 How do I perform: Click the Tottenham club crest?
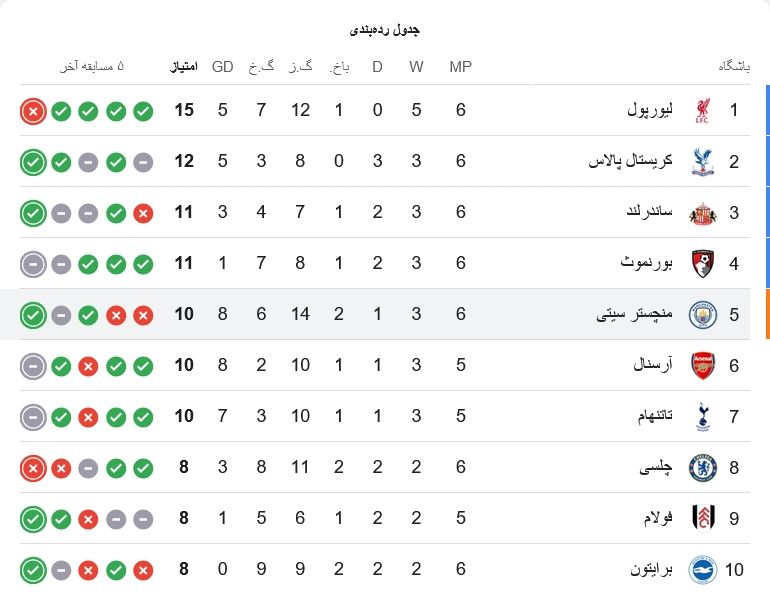click(703, 417)
